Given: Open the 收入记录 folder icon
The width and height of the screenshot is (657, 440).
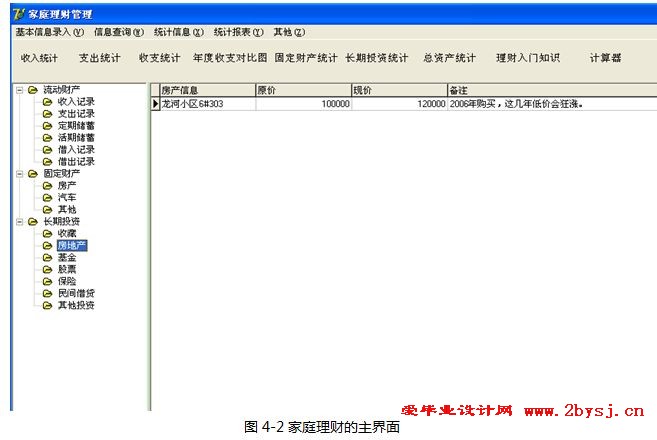Looking at the screenshot, I should point(47,102).
